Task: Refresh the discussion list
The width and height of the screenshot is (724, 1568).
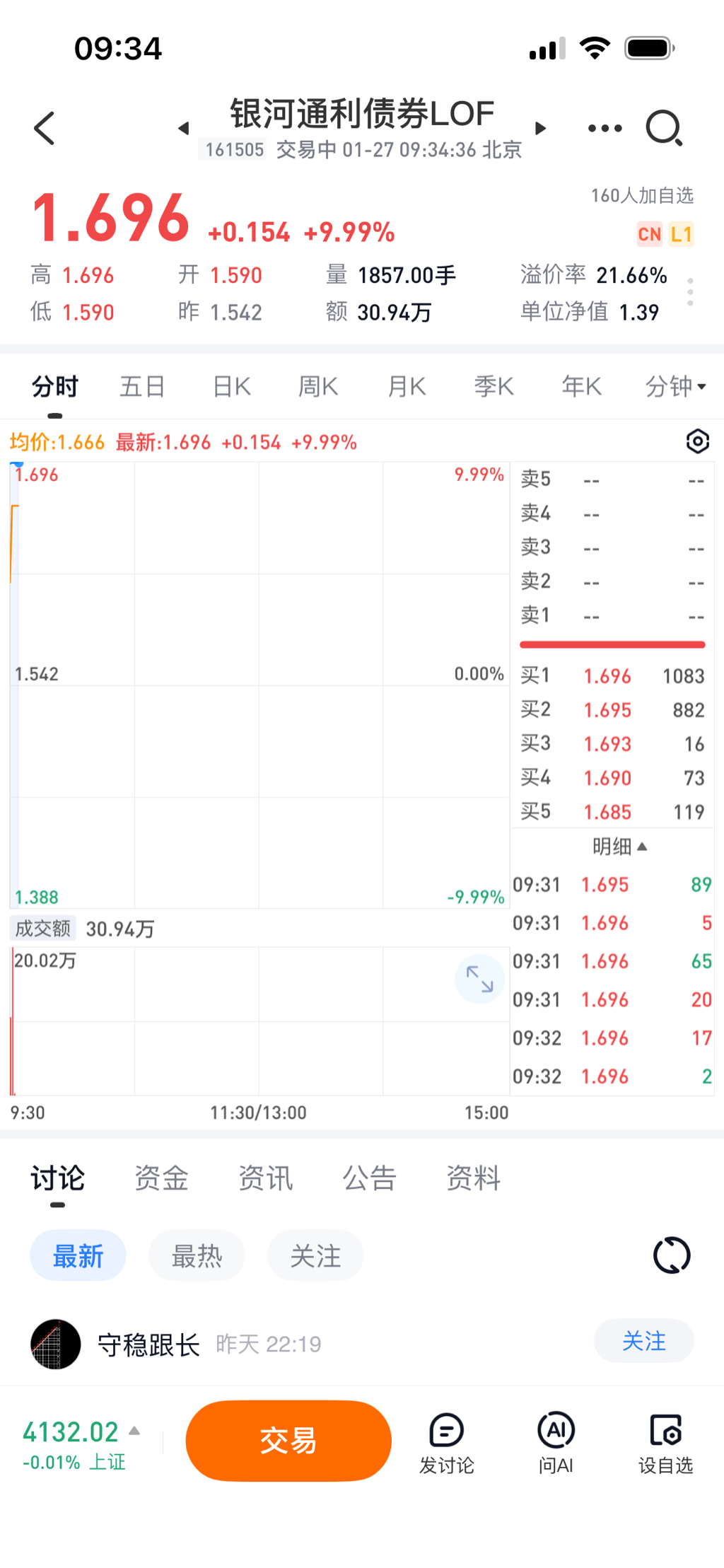Action: click(671, 1255)
